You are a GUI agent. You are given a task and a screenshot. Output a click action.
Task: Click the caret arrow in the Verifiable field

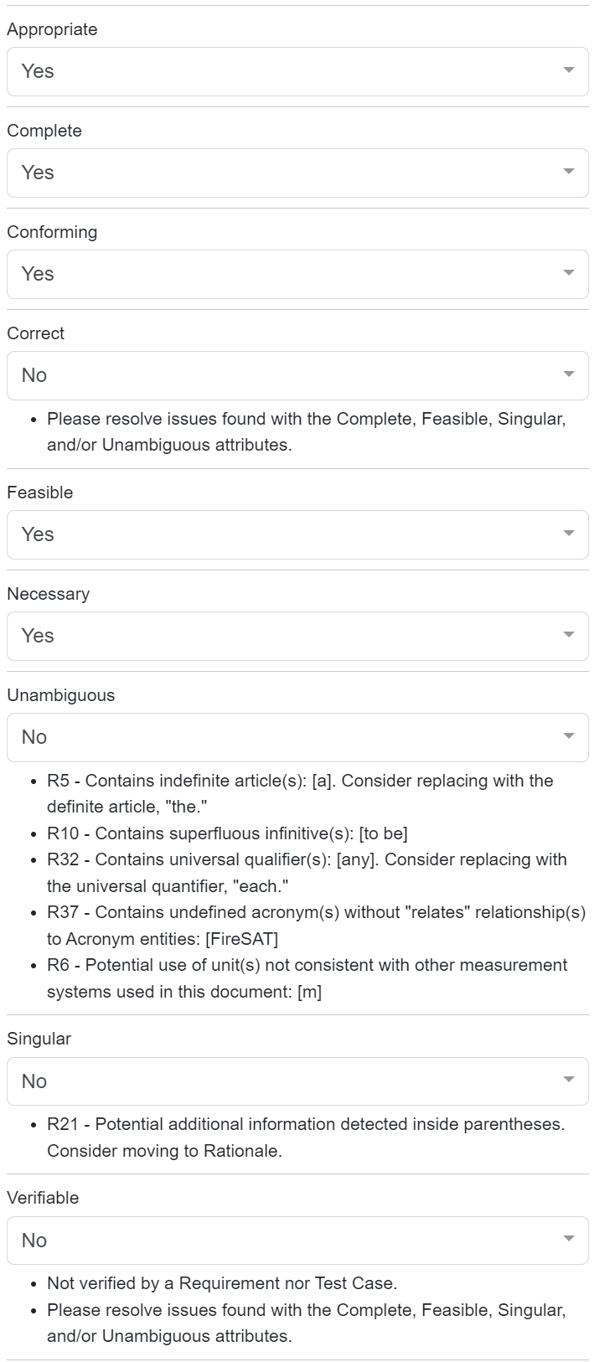click(569, 1240)
